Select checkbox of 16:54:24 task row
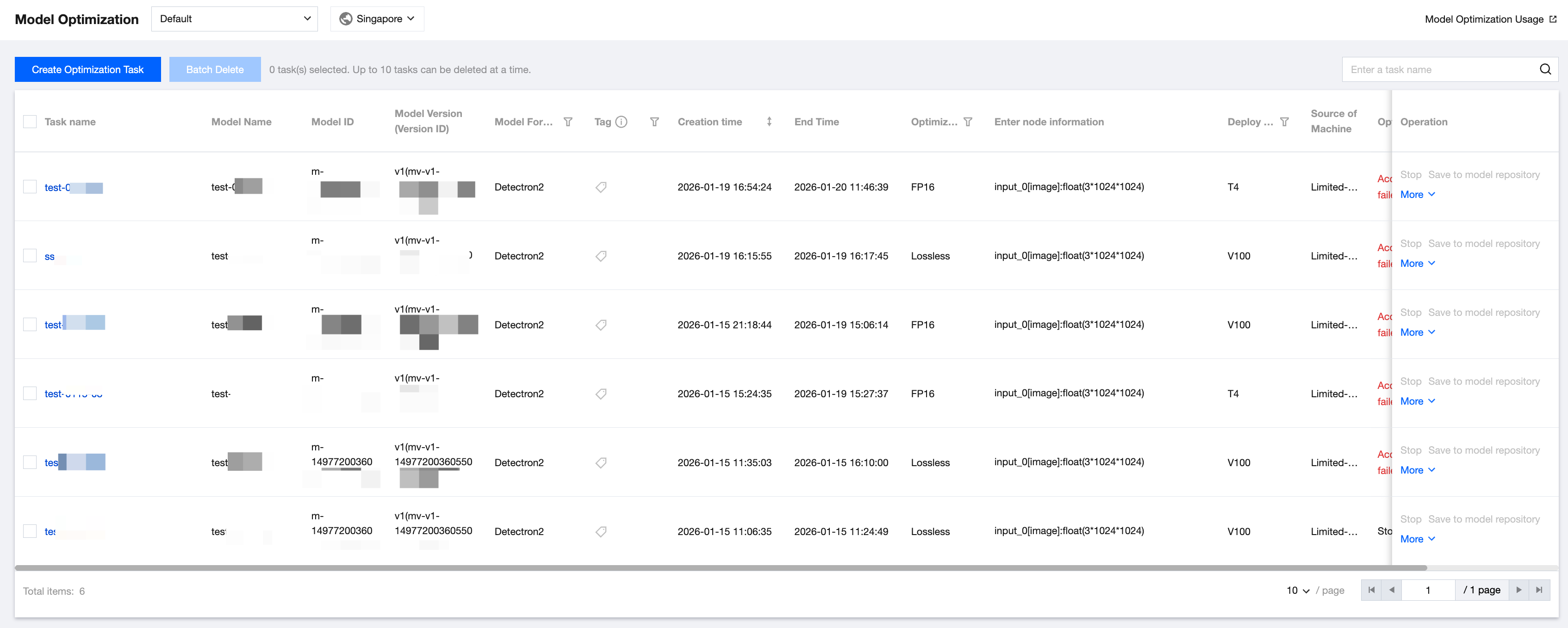This screenshot has width=1568, height=628. click(x=30, y=187)
